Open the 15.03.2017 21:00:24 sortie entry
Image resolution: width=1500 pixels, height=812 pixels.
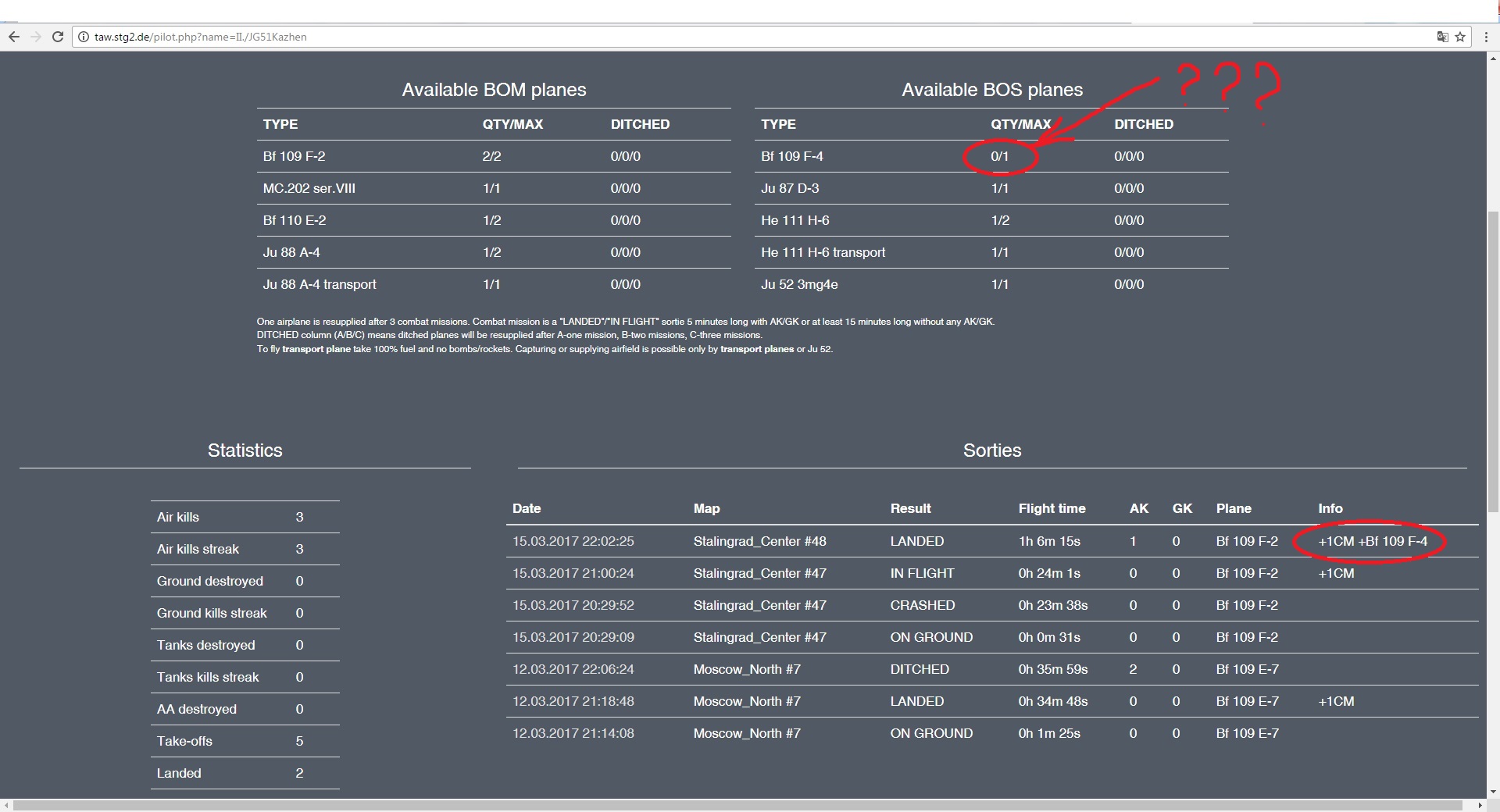click(x=573, y=573)
